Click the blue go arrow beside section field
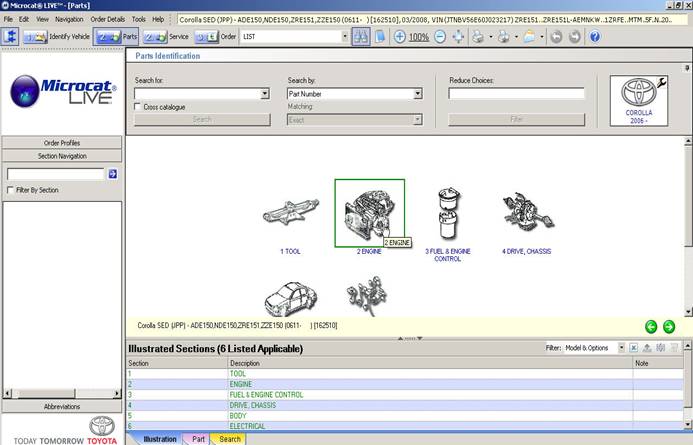 (113, 174)
